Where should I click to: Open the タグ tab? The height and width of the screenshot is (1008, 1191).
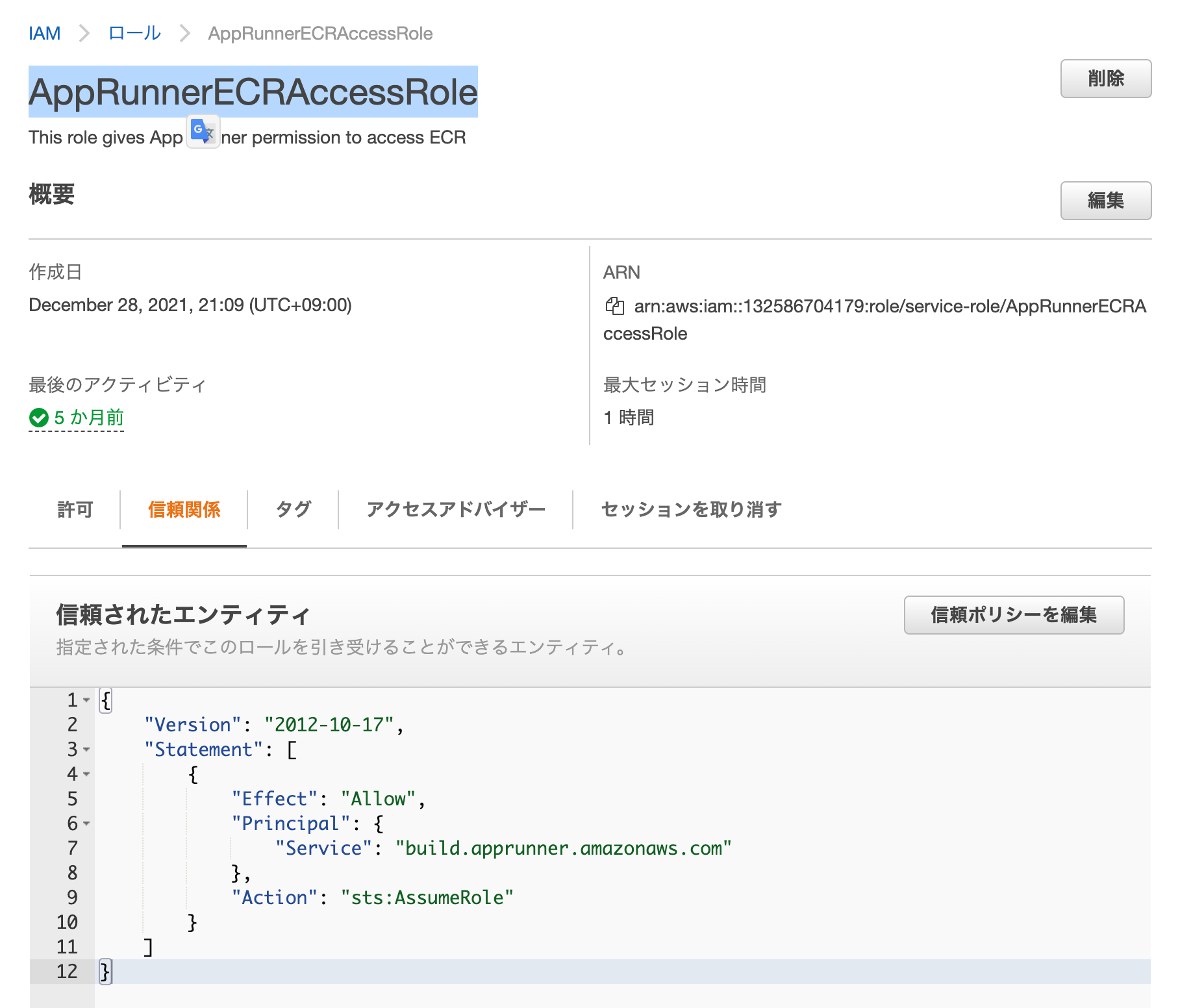coord(293,510)
